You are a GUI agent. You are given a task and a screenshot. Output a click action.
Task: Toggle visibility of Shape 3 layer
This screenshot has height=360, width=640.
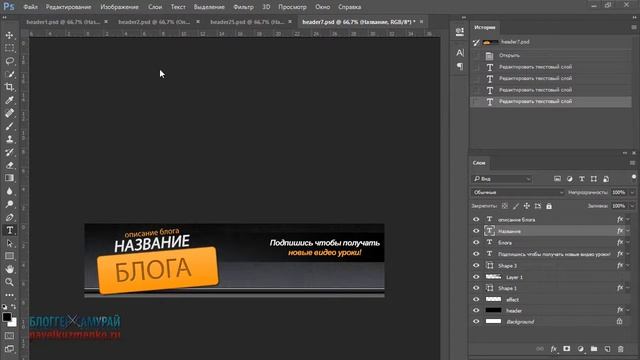tap(476, 266)
